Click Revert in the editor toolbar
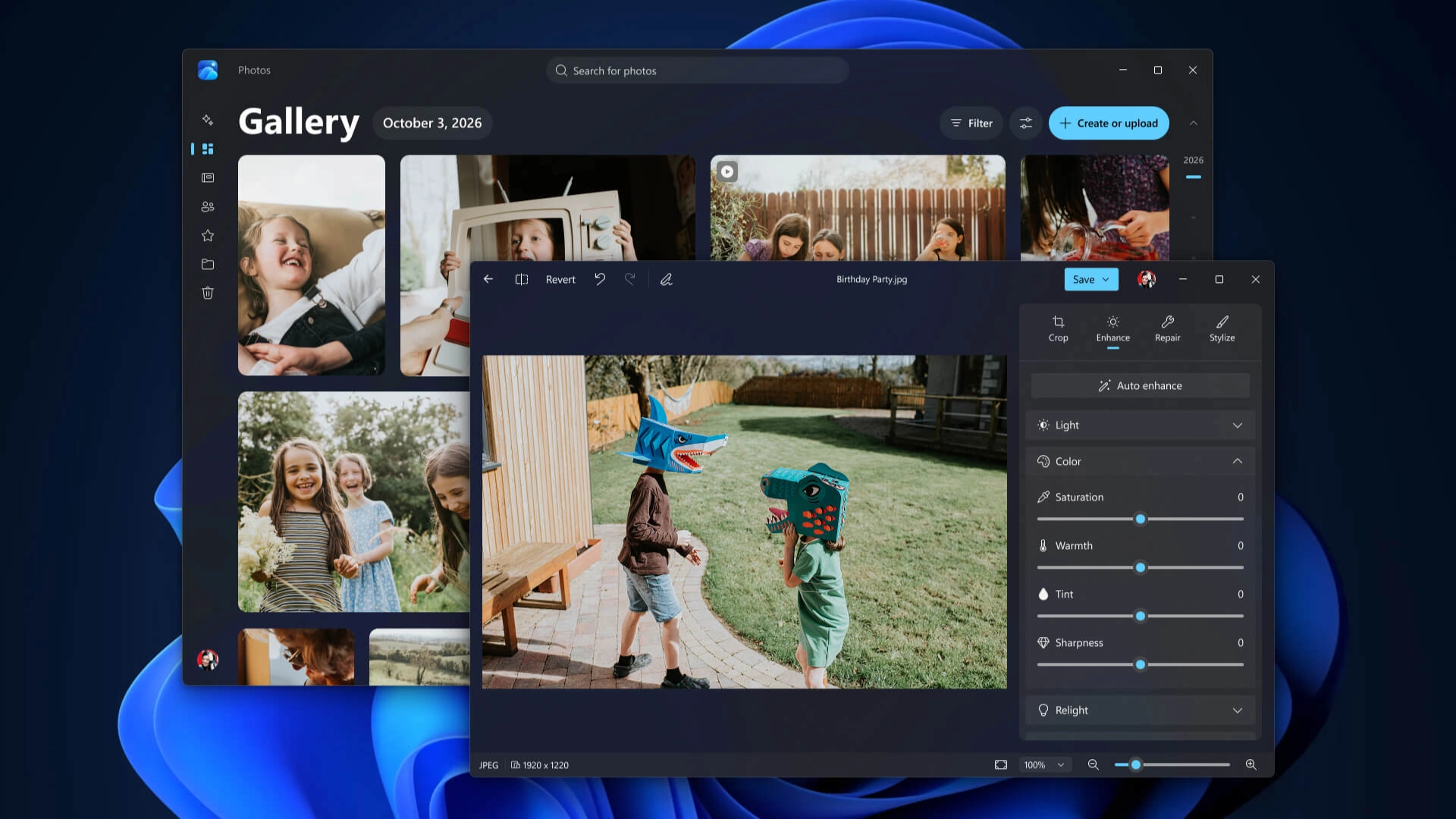This screenshot has height=819, width=1456. coord(560,279)
